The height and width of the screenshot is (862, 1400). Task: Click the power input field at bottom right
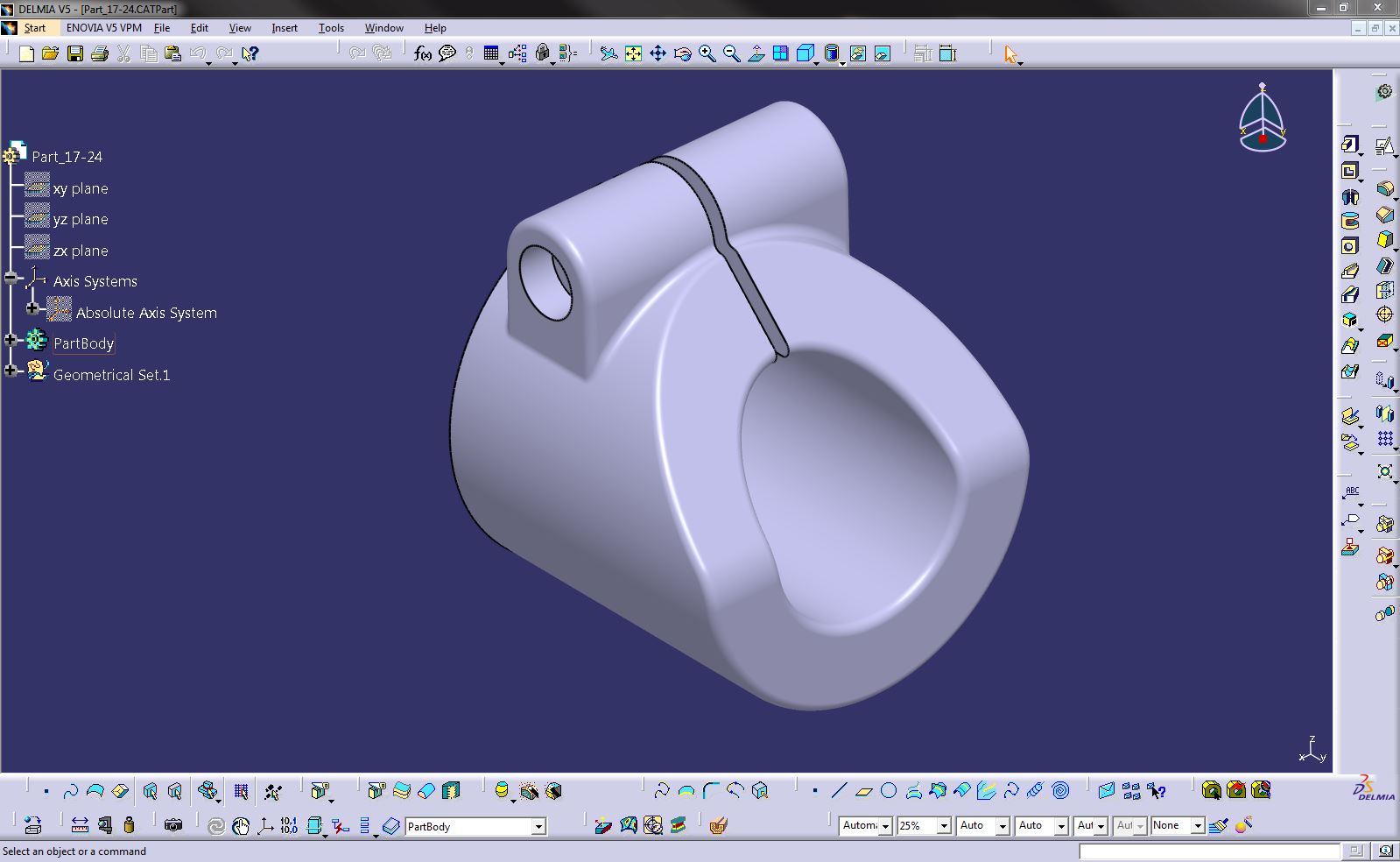1209,851
